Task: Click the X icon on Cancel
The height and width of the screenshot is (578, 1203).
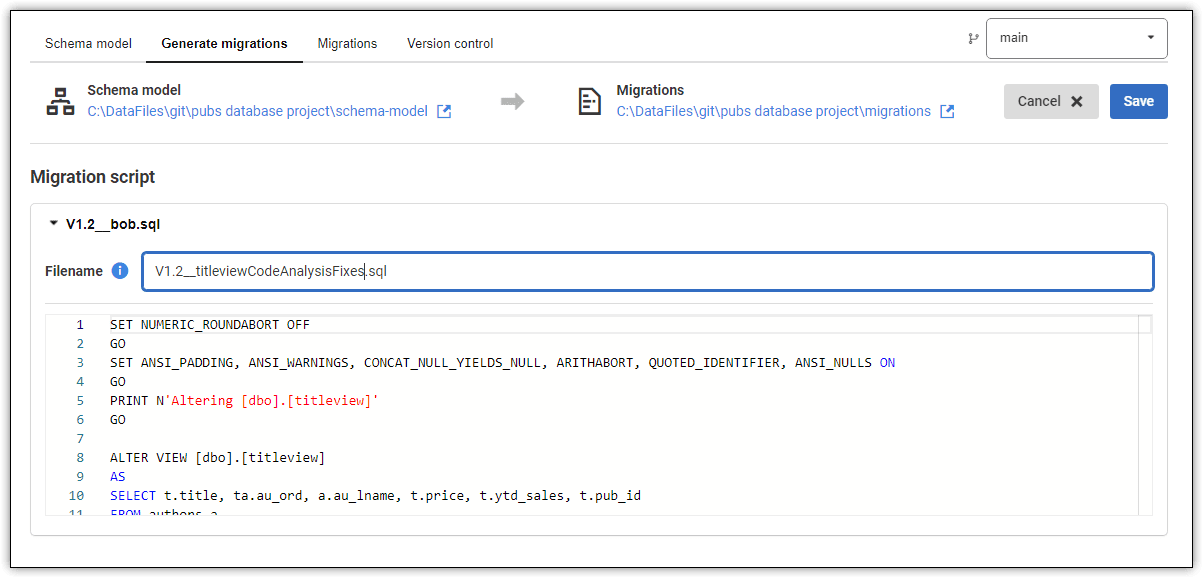Action: click(1076, 101)
